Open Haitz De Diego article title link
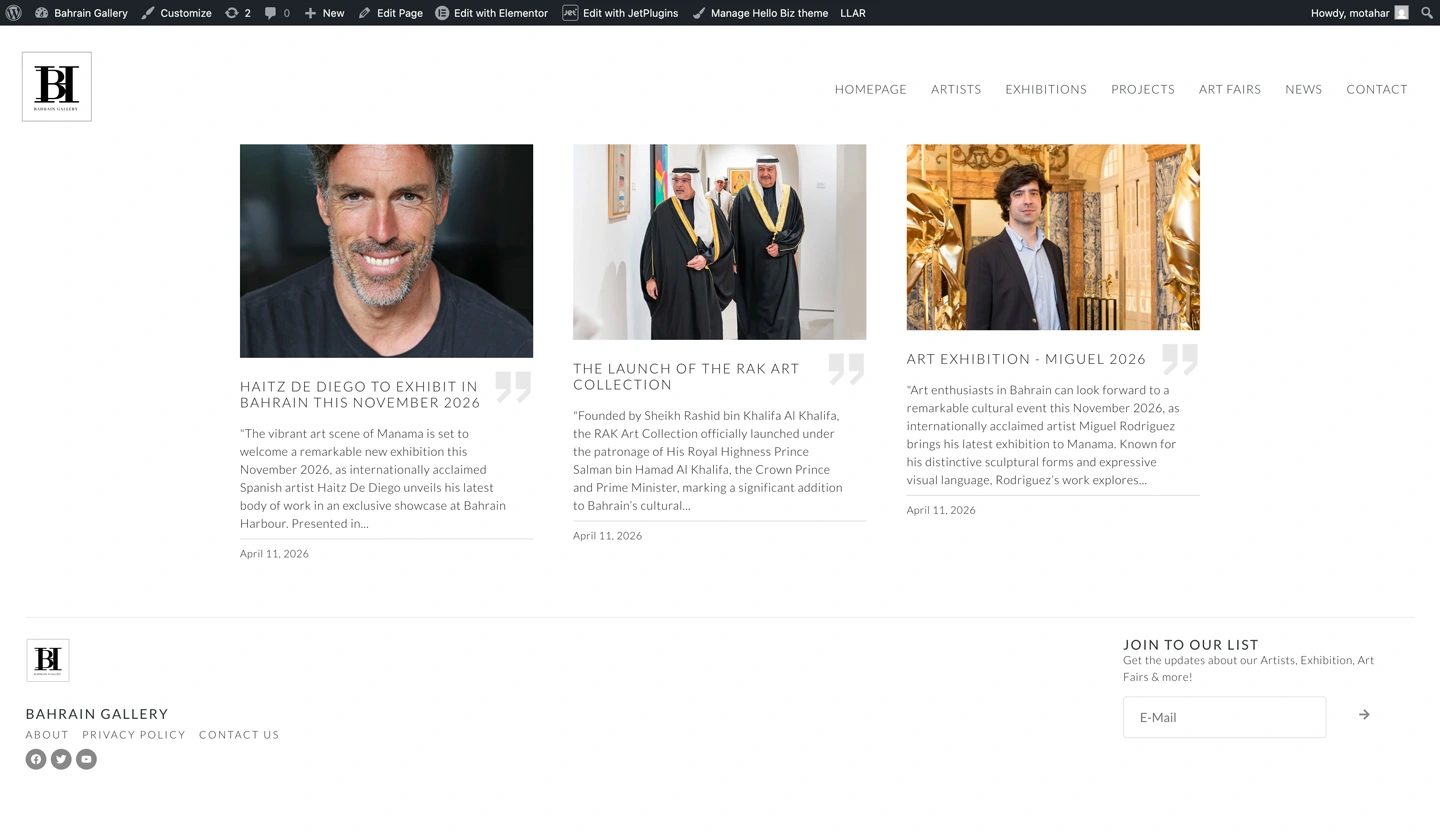 coord(360,394)
